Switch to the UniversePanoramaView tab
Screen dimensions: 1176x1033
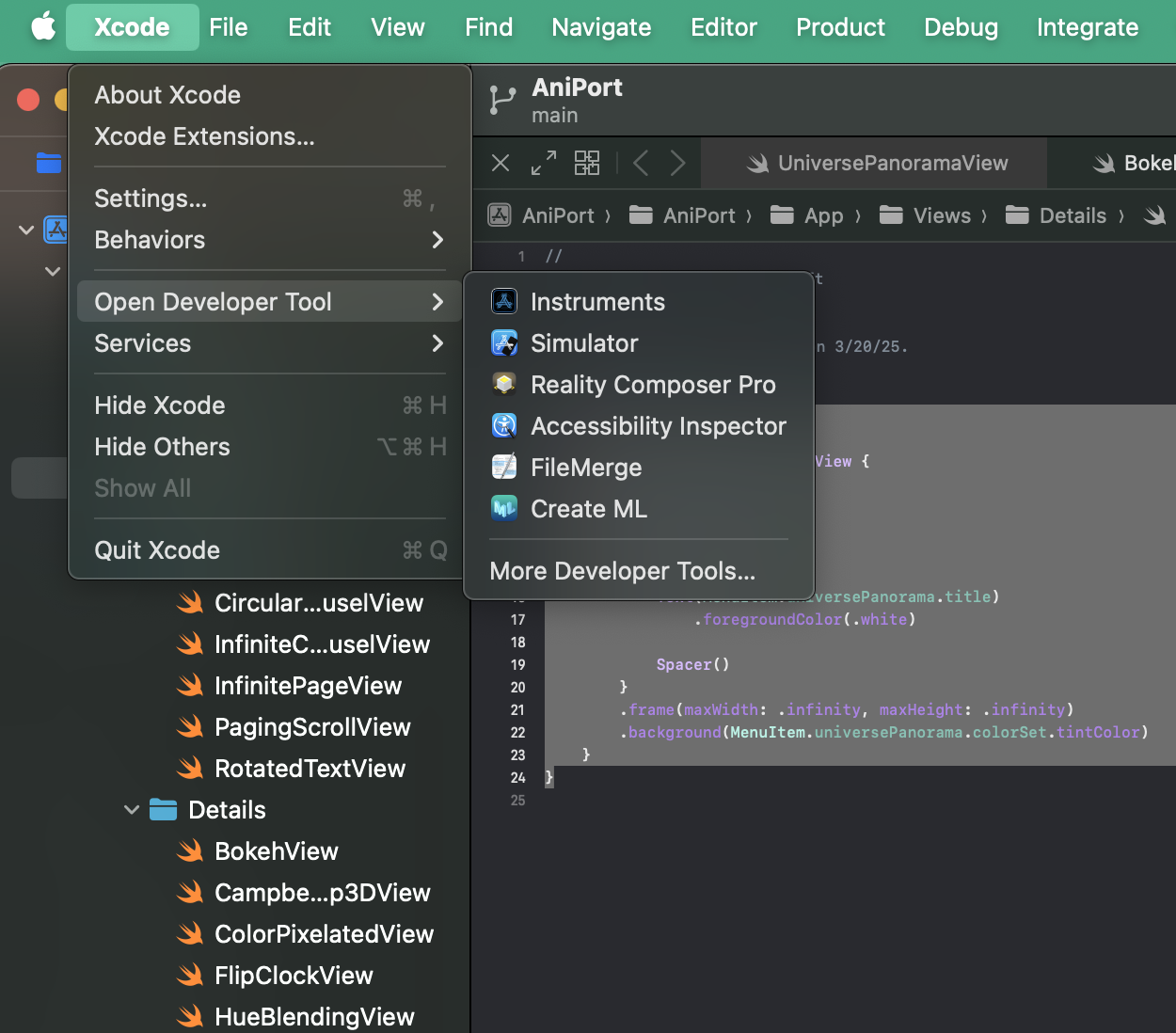pyautogui.click(x=875, y=164)
